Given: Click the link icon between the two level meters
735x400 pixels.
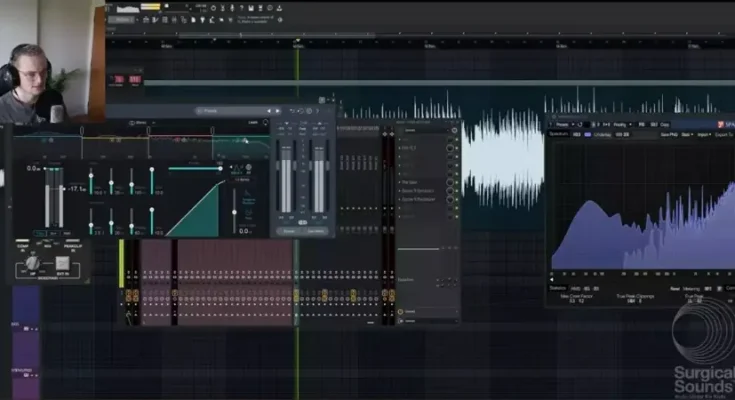Looking at the screenshot, I should 302,222.
